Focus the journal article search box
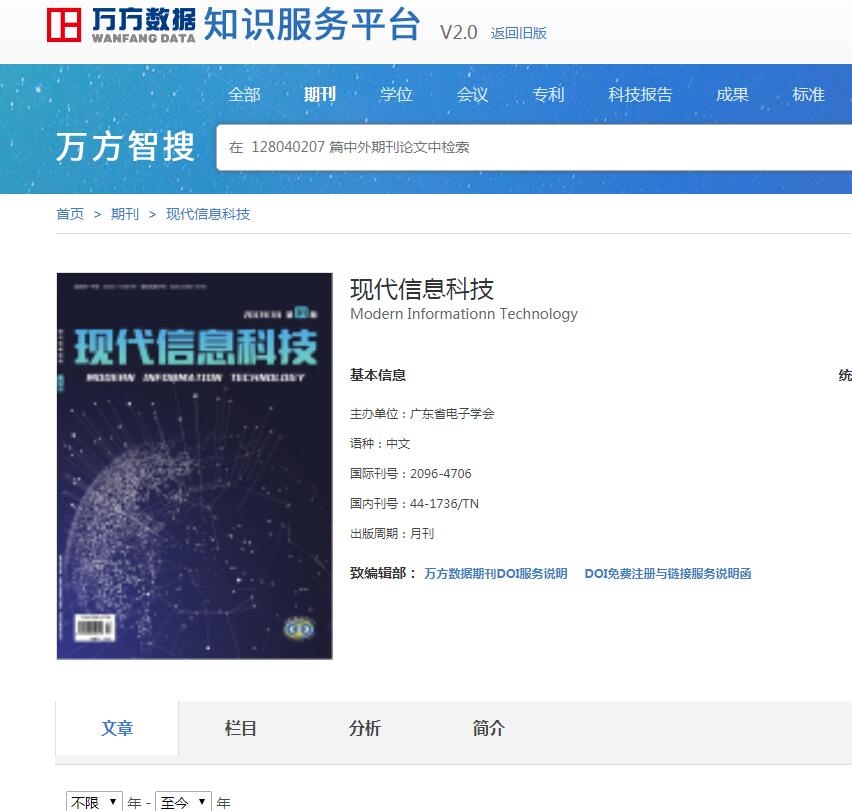 click(534, 147)
